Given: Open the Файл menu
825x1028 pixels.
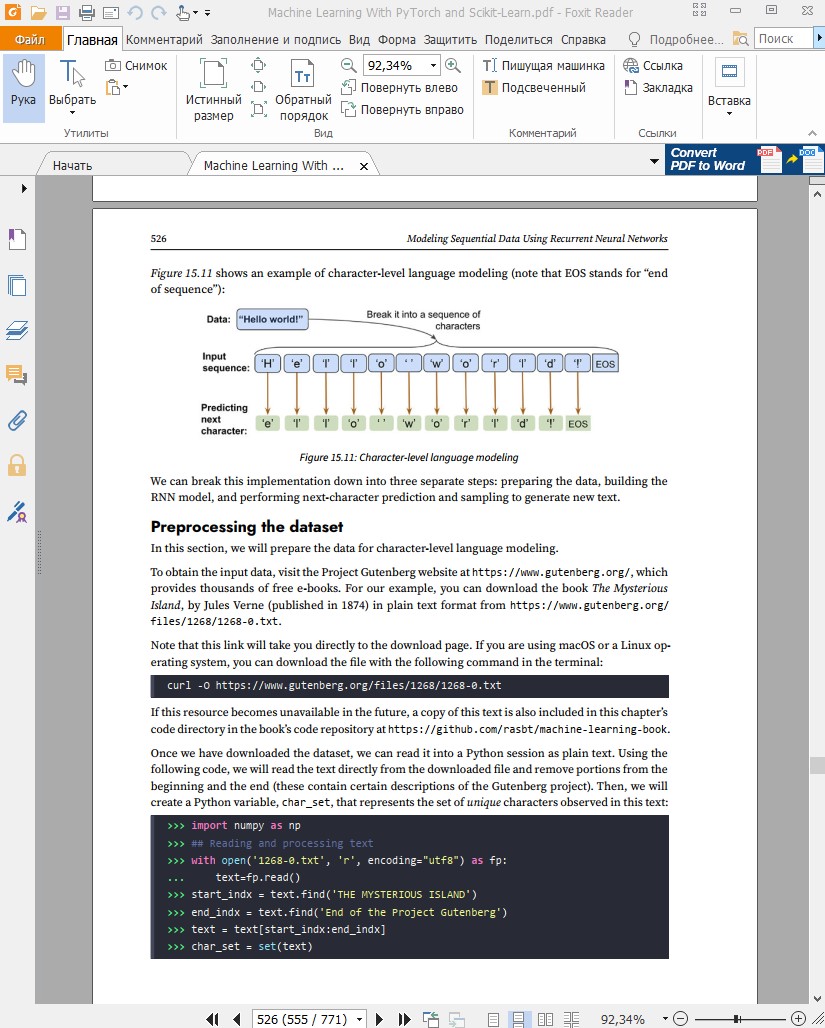Looking at the screenshot, I should coord(30,40).
